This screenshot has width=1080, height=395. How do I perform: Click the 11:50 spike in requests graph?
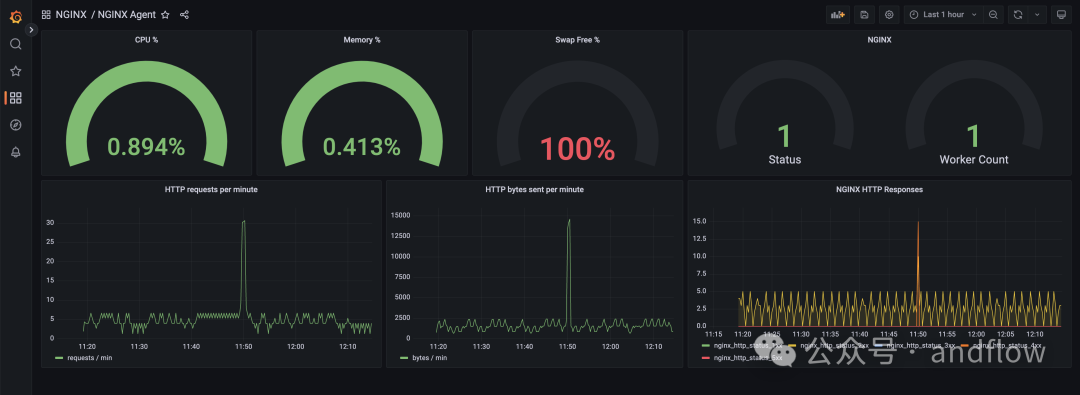pyautogui.click(x=244, y=222)
